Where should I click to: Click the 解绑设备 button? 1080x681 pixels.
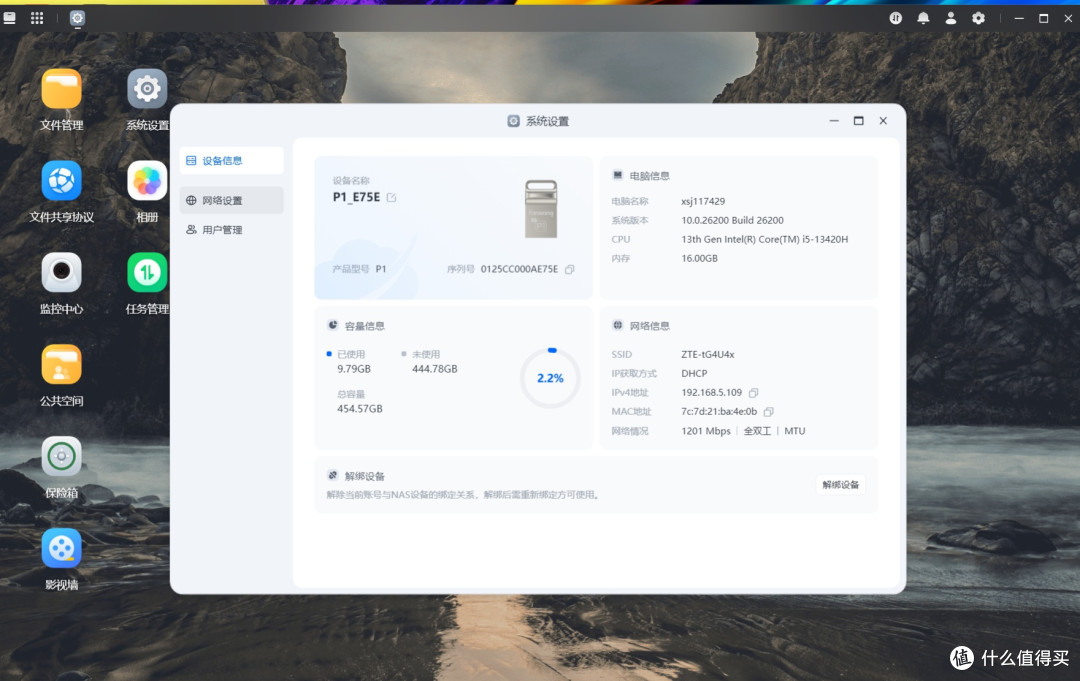840,485
